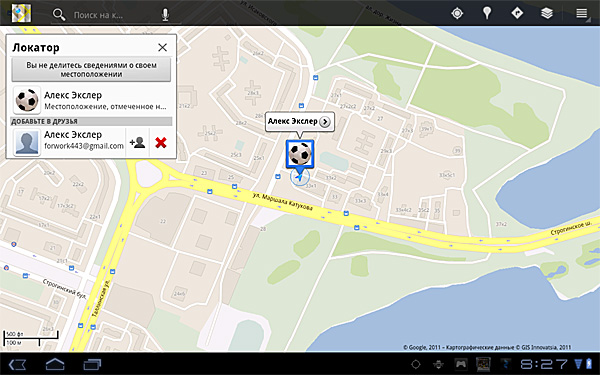
Task: Expand Алекс Экслер map bubble arrow
Action: [325, 122]
